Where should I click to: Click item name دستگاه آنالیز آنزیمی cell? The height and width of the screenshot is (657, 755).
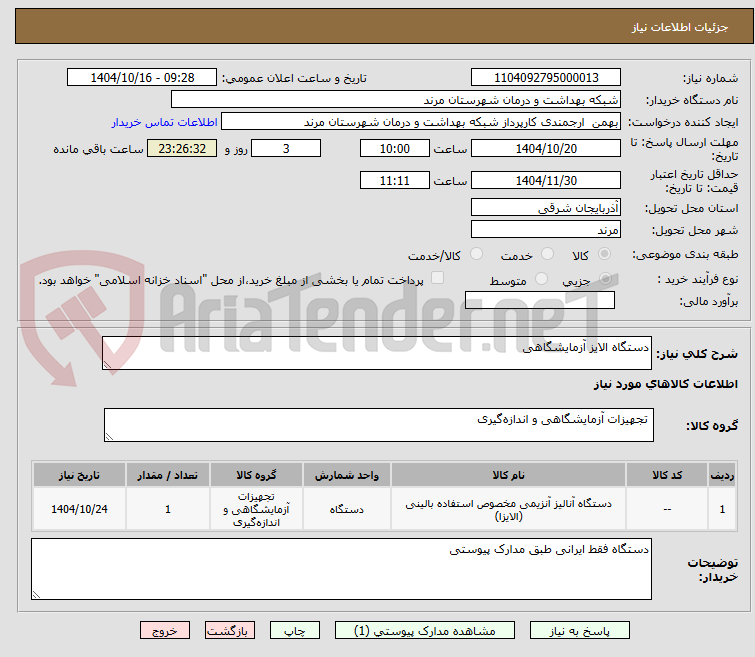tap(508, 510)
